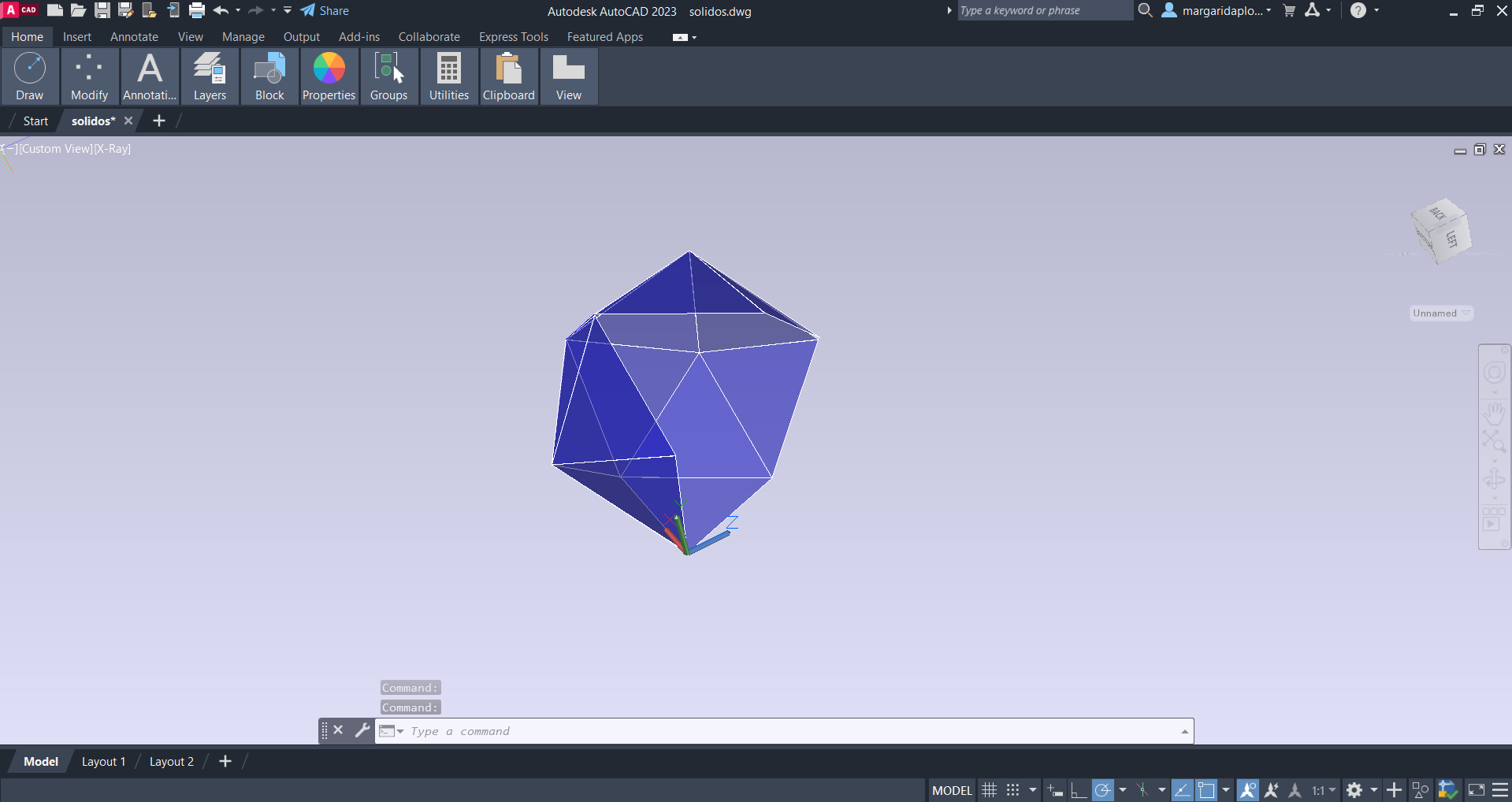Click the Share button
1512x802 pixels.
(325, 11)
